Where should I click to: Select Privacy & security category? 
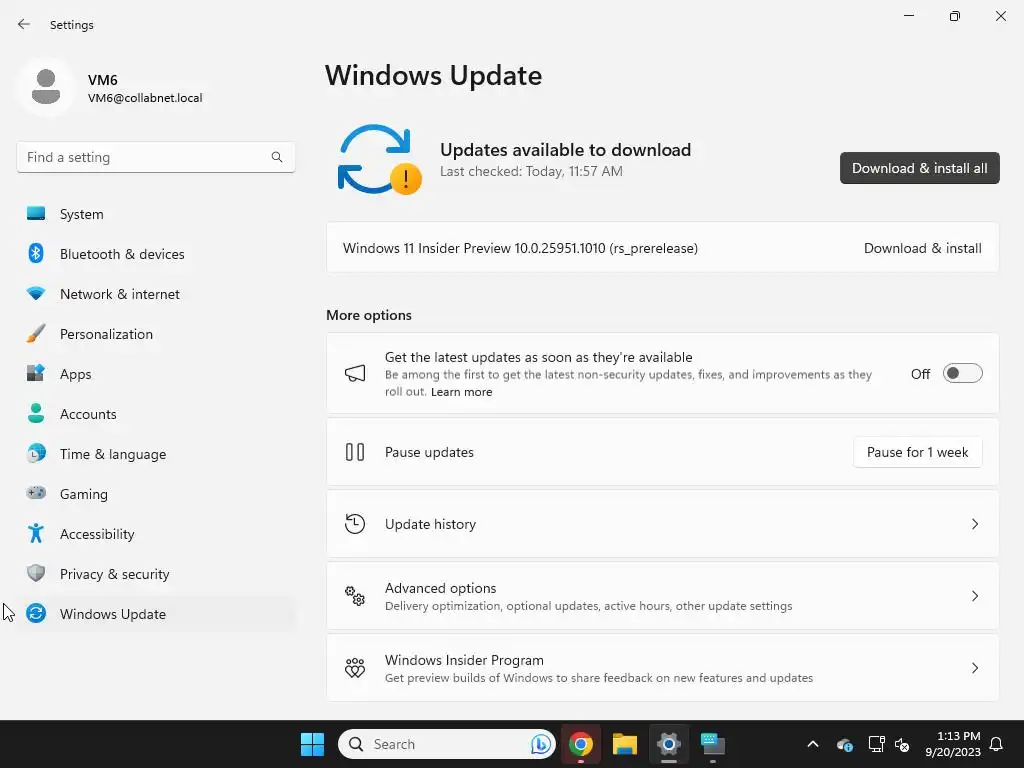click(114, 574)
